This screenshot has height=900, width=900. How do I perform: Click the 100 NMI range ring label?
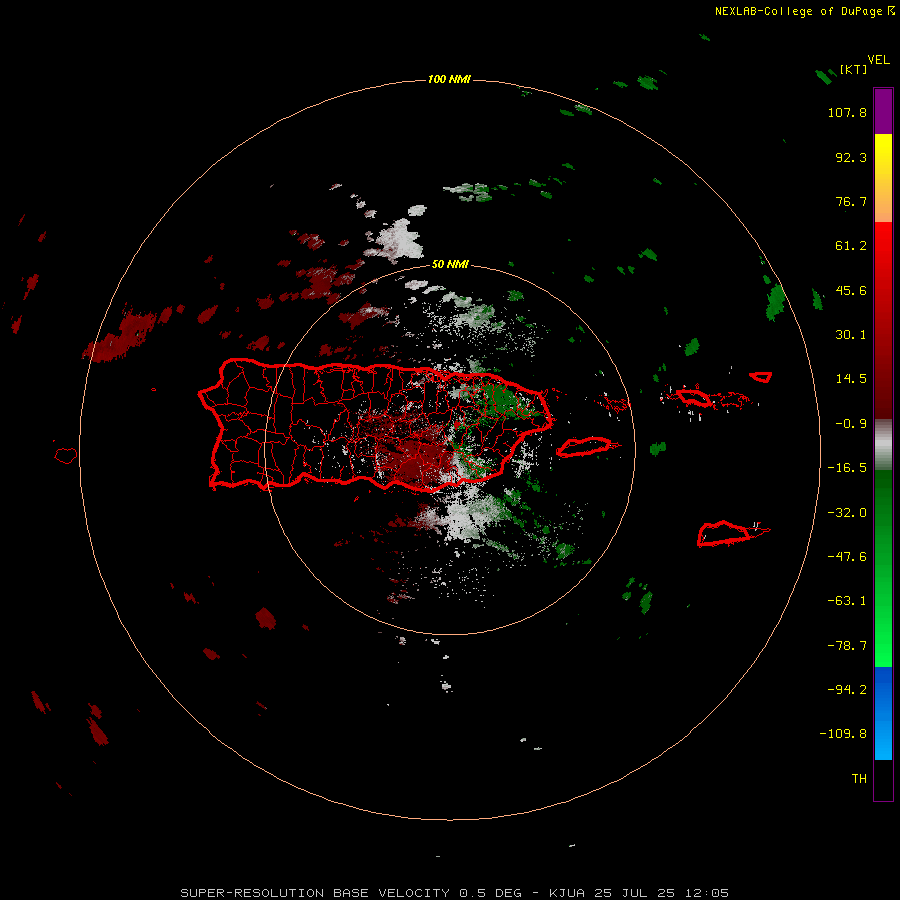(449, 79)
